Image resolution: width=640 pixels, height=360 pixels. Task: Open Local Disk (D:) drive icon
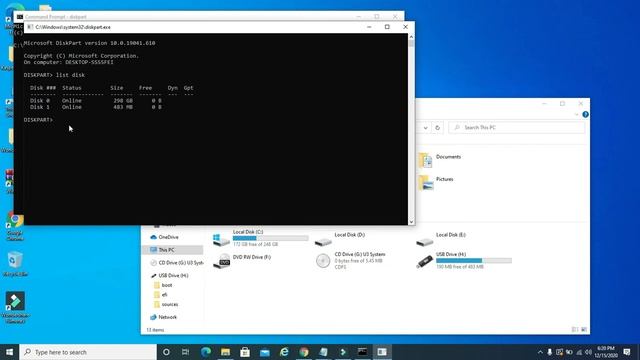pyautogui.click(x=323, y=242)
